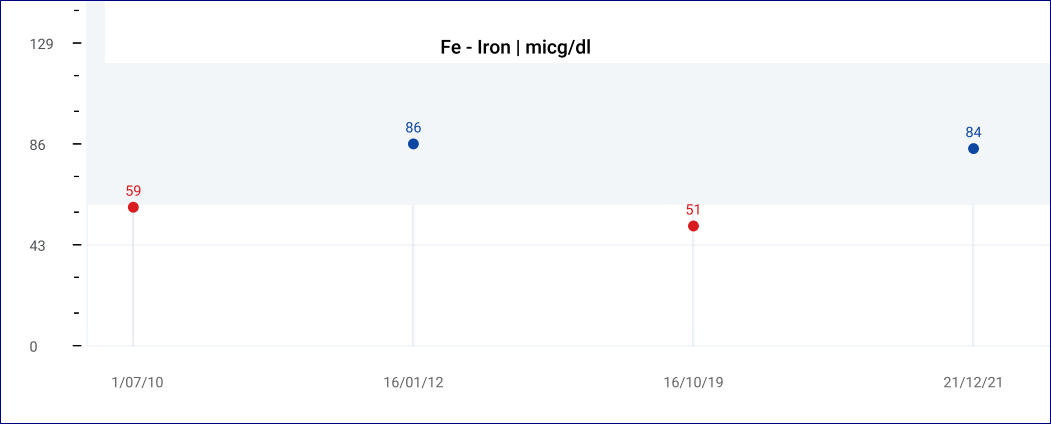1051x424 pixels.
Task: Click the value label 59 in red
Action: pos(133,191)
